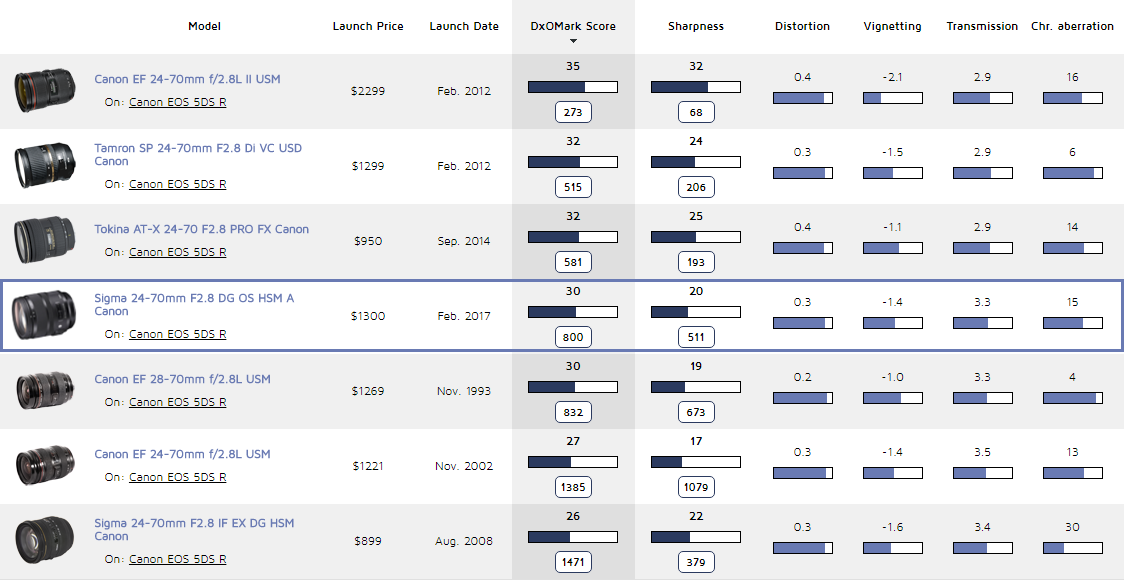The width and height of the screenshot is (1124, 580).
Task: Open the Canon EF 24-70mm f/2.8L USM link
Action: 182,454
